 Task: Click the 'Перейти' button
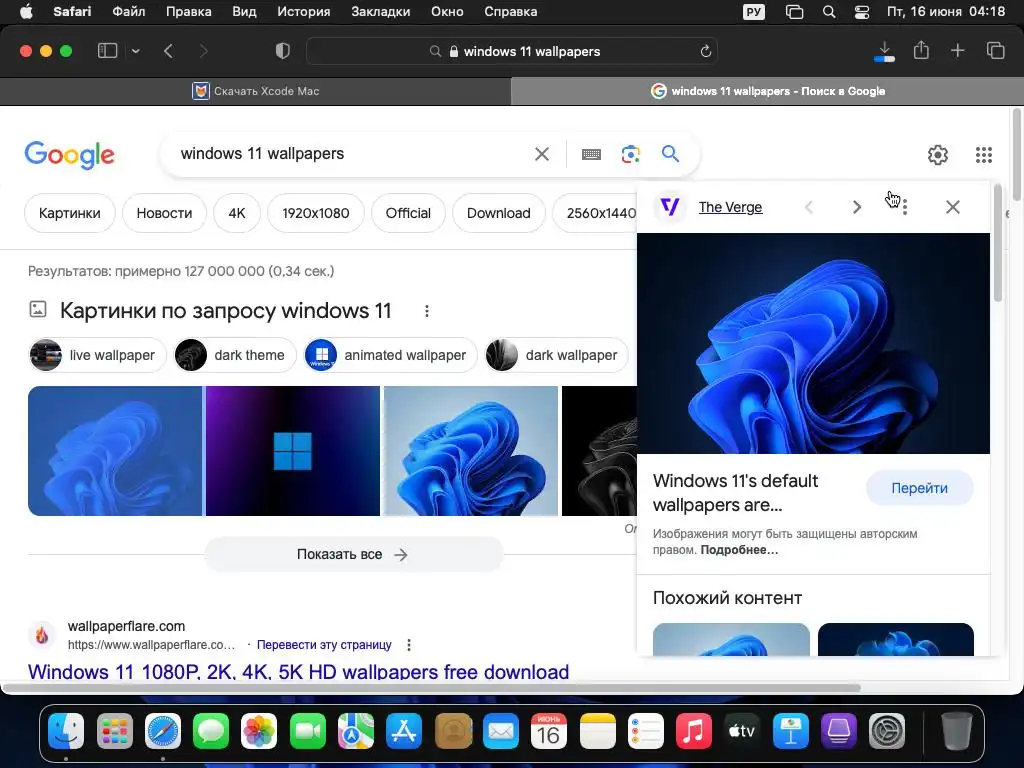click(x=920, y=488)
